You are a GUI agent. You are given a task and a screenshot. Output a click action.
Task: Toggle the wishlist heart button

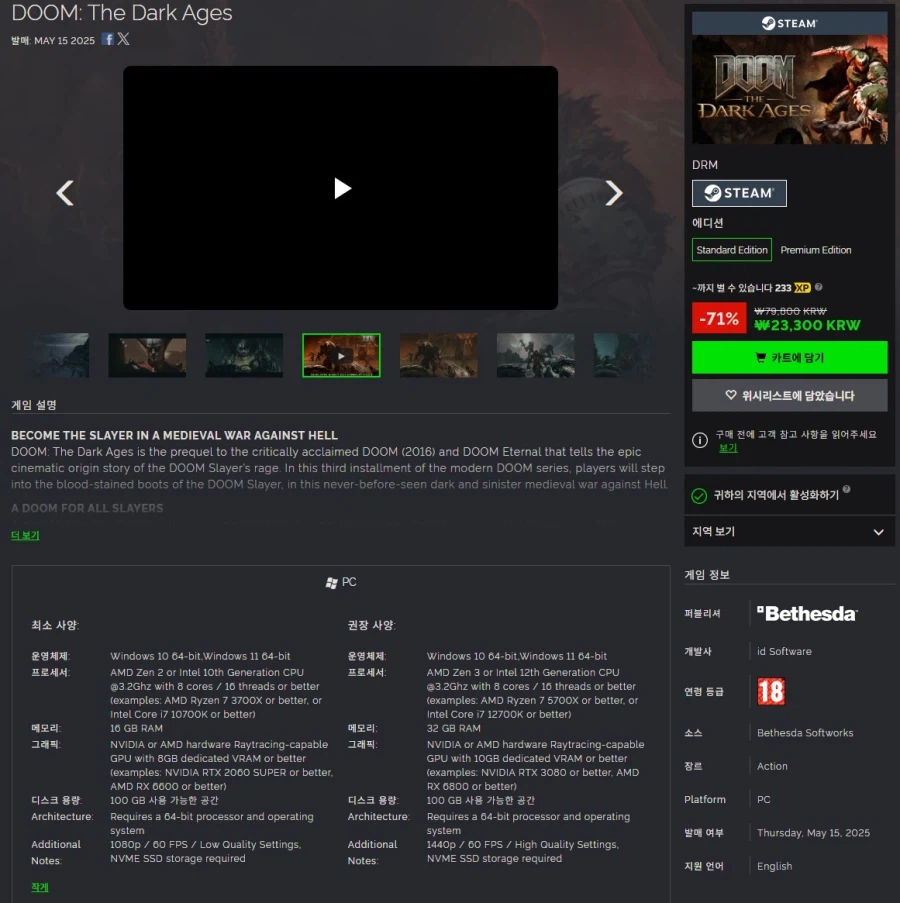pyautogui.click(x=789, y=394)
